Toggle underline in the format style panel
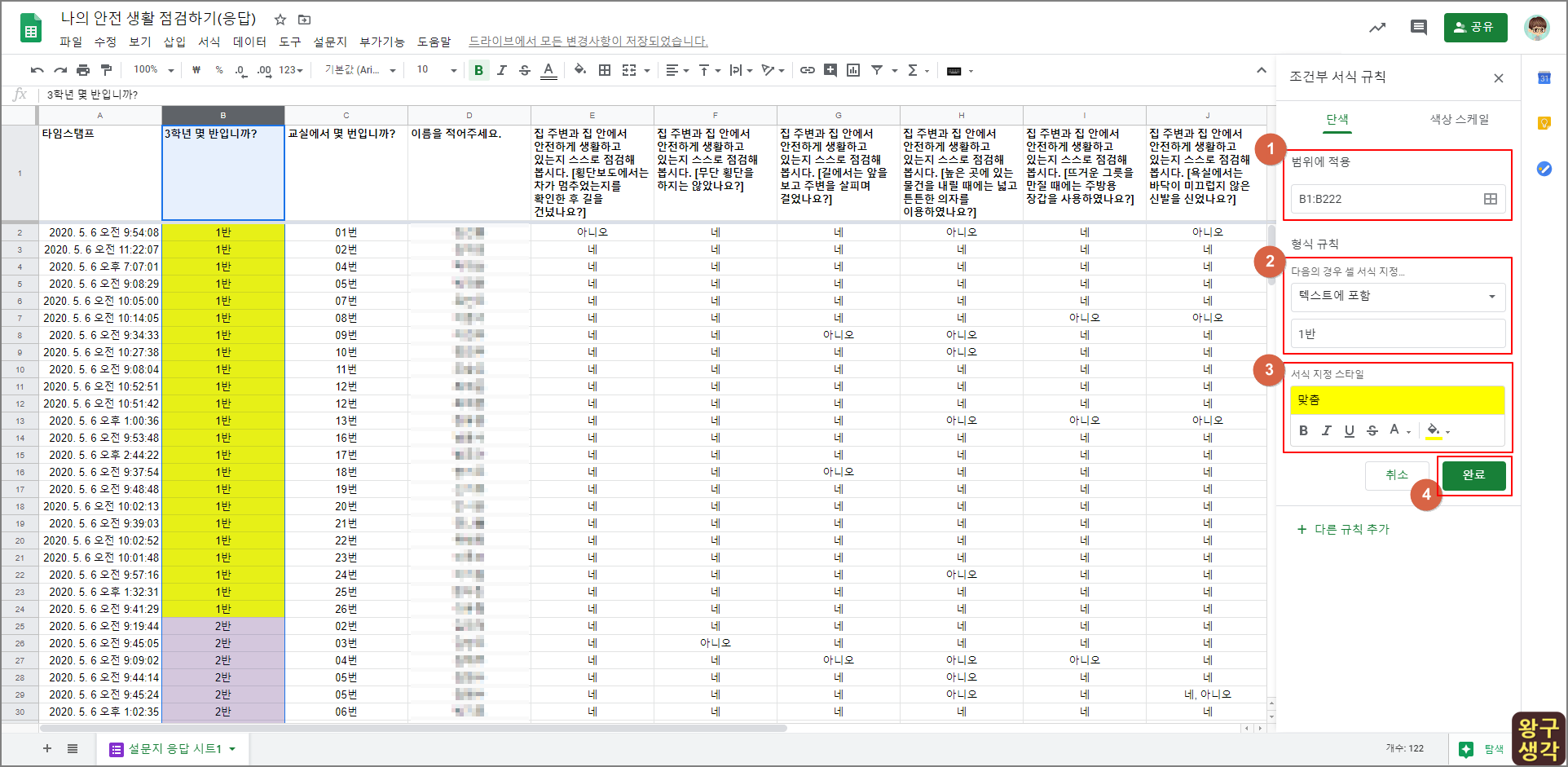 coord(1349,430)
